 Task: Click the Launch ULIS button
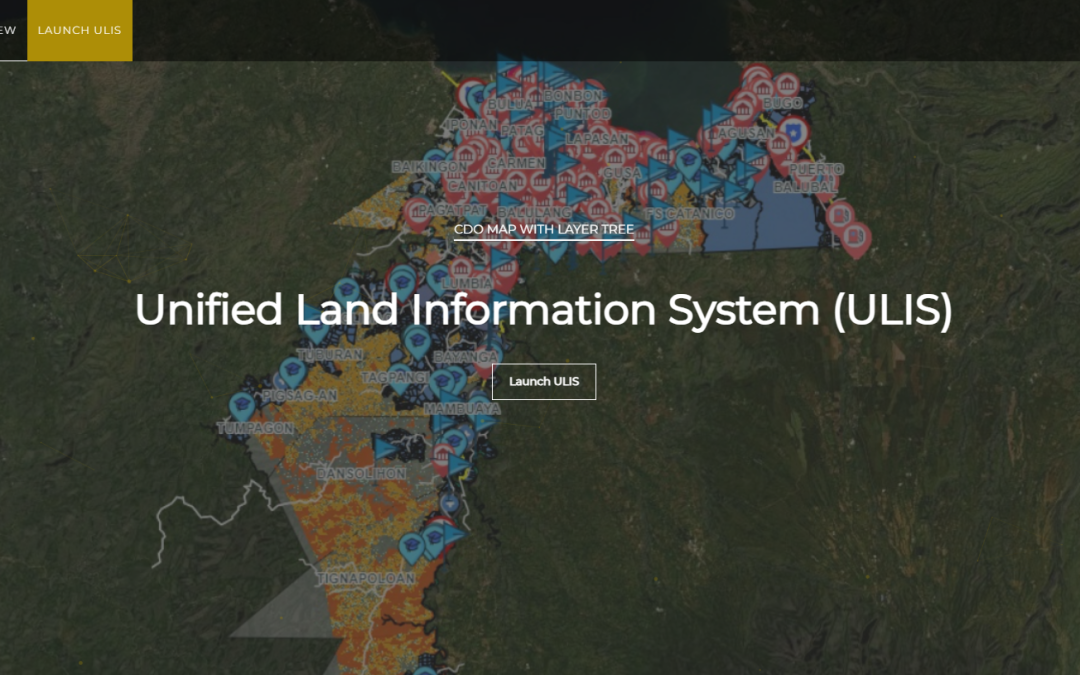[544, 381]
